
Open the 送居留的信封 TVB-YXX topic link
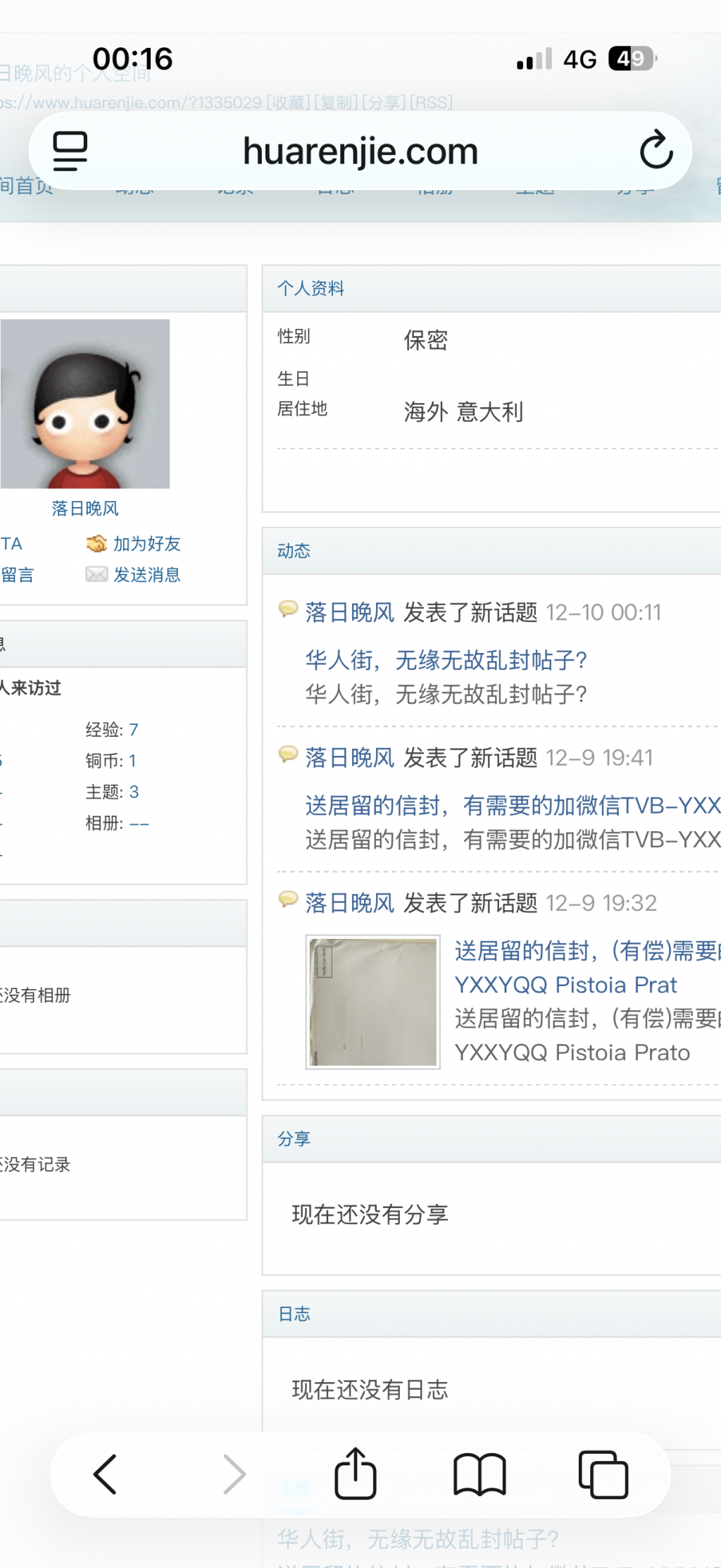(x=513, y=805)
